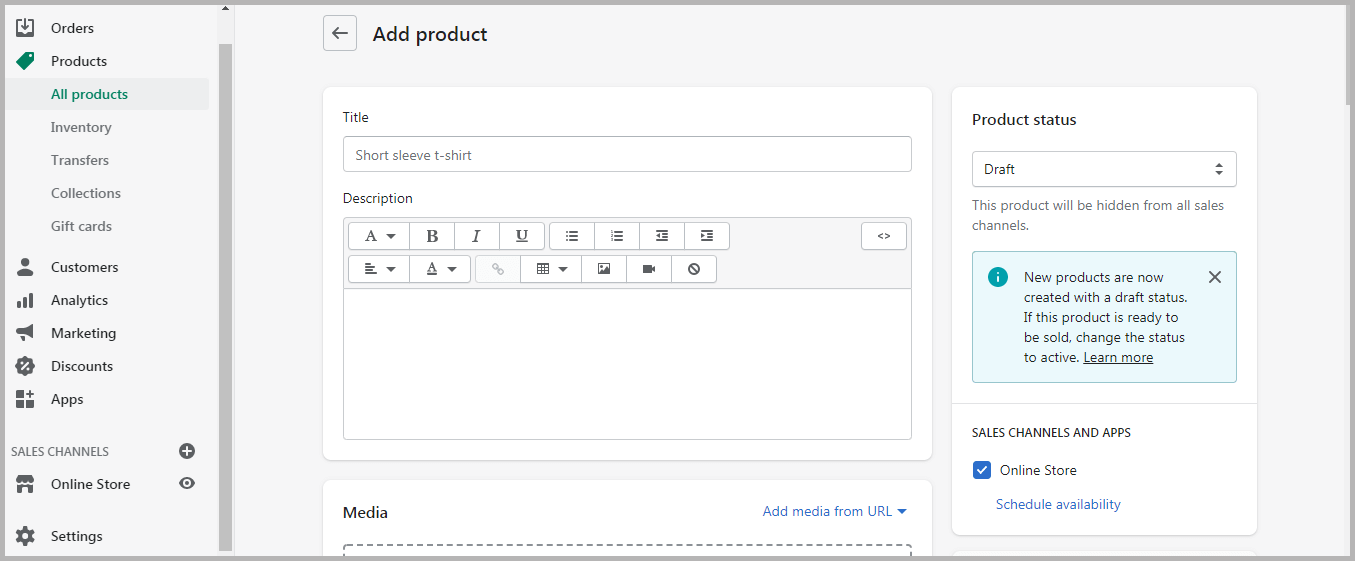This screenshot has height=561, width=1355.
Task: Click the Learn more link
Action: (x=1118, y=357)
